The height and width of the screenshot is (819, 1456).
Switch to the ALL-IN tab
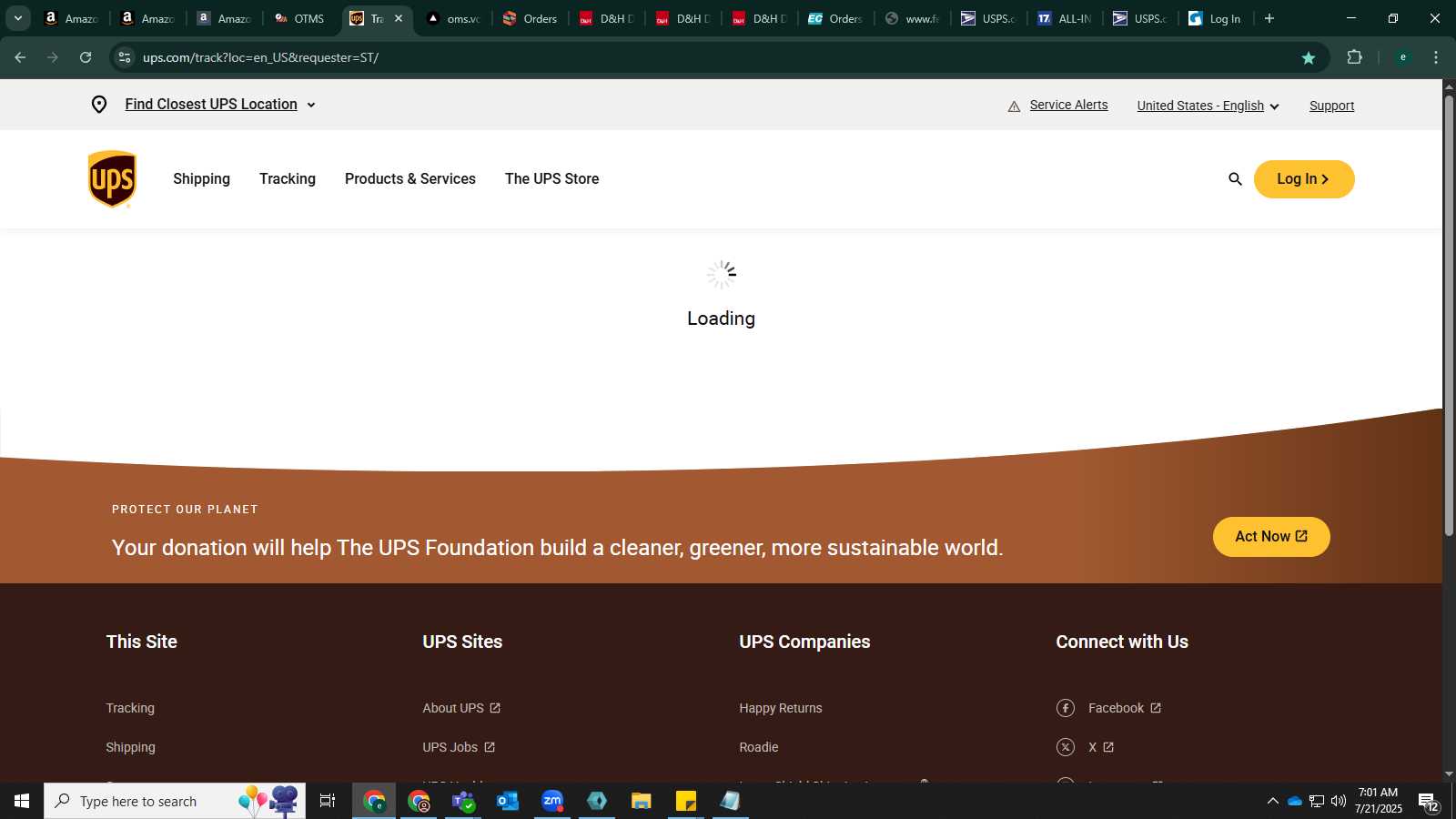(x=1066, y=18)
